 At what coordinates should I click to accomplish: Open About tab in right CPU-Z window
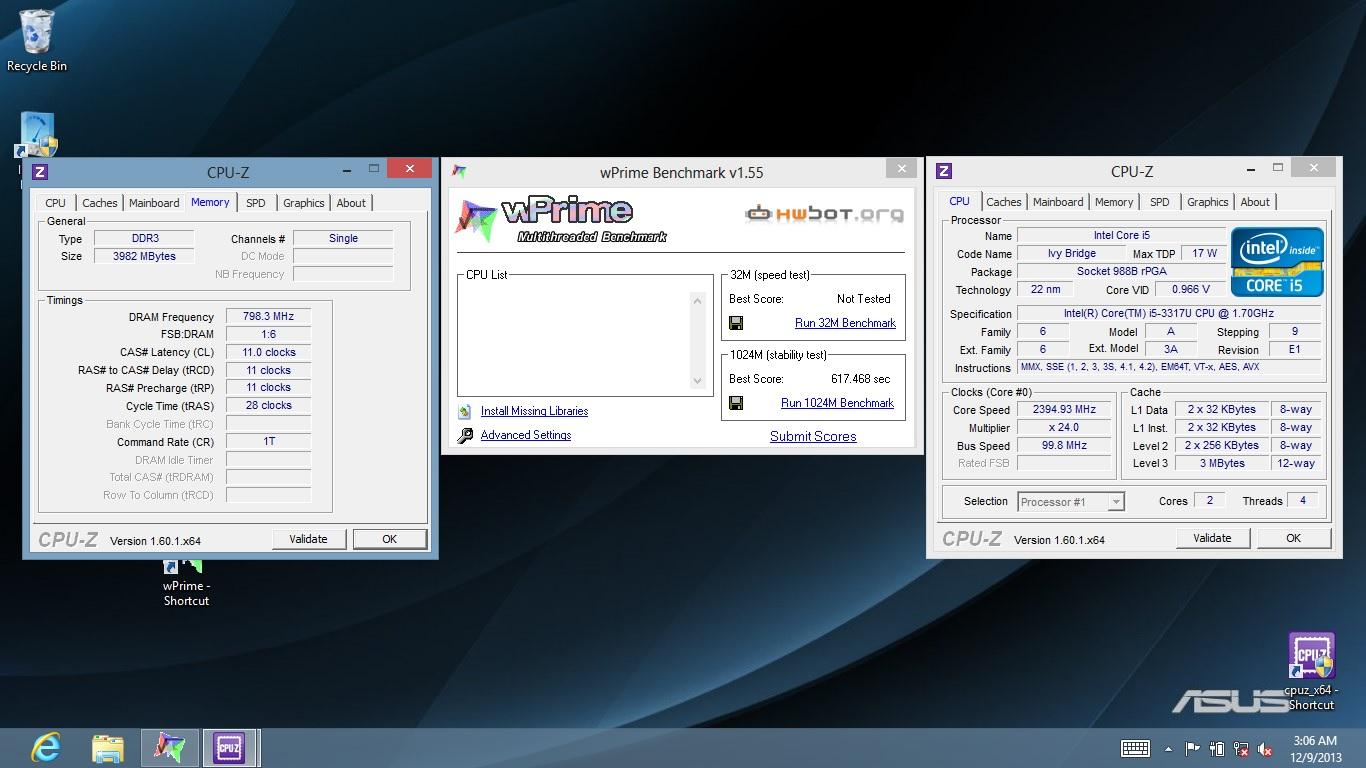(1255, 202)
